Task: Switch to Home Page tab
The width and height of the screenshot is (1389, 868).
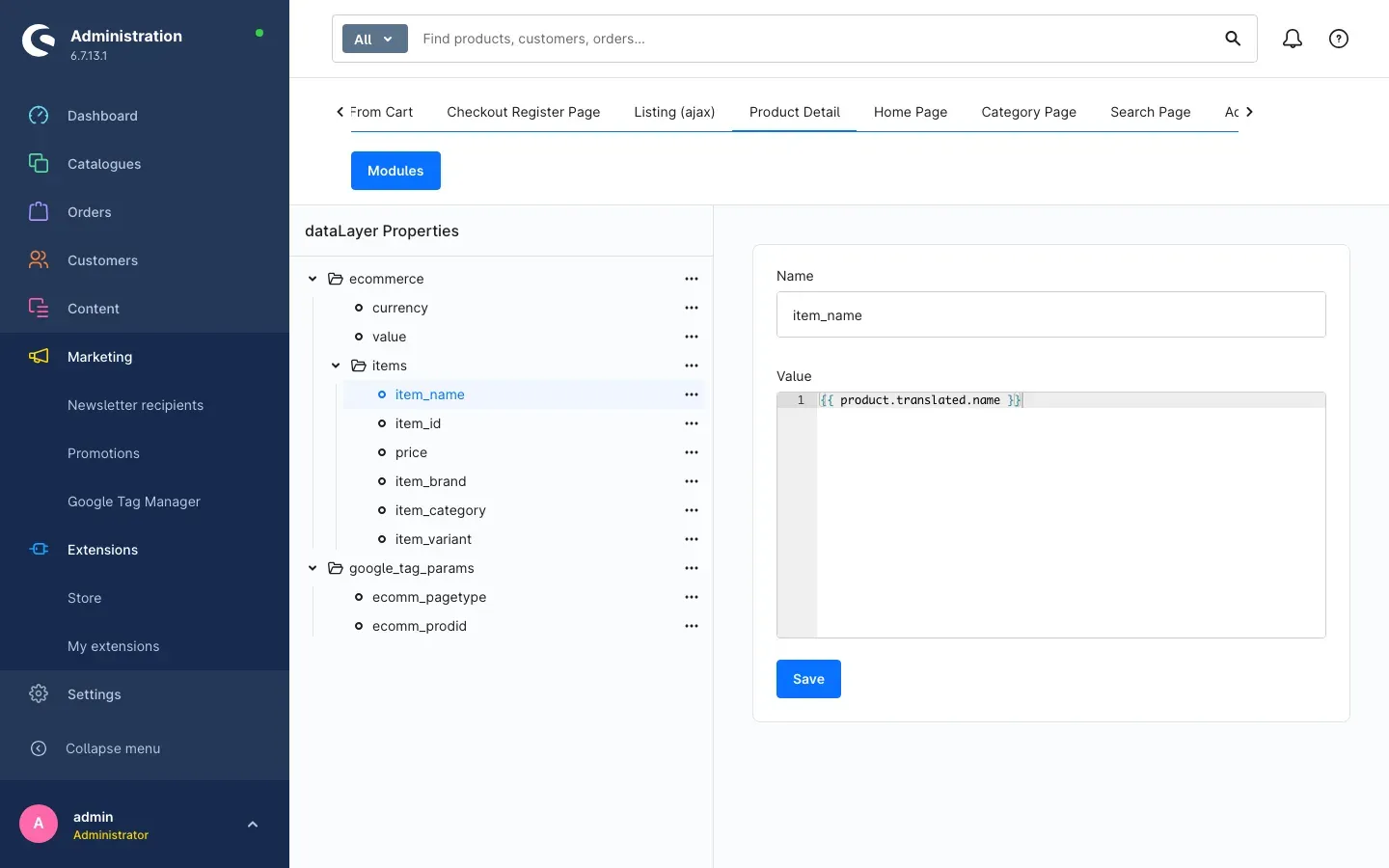Action: [911, 112]
